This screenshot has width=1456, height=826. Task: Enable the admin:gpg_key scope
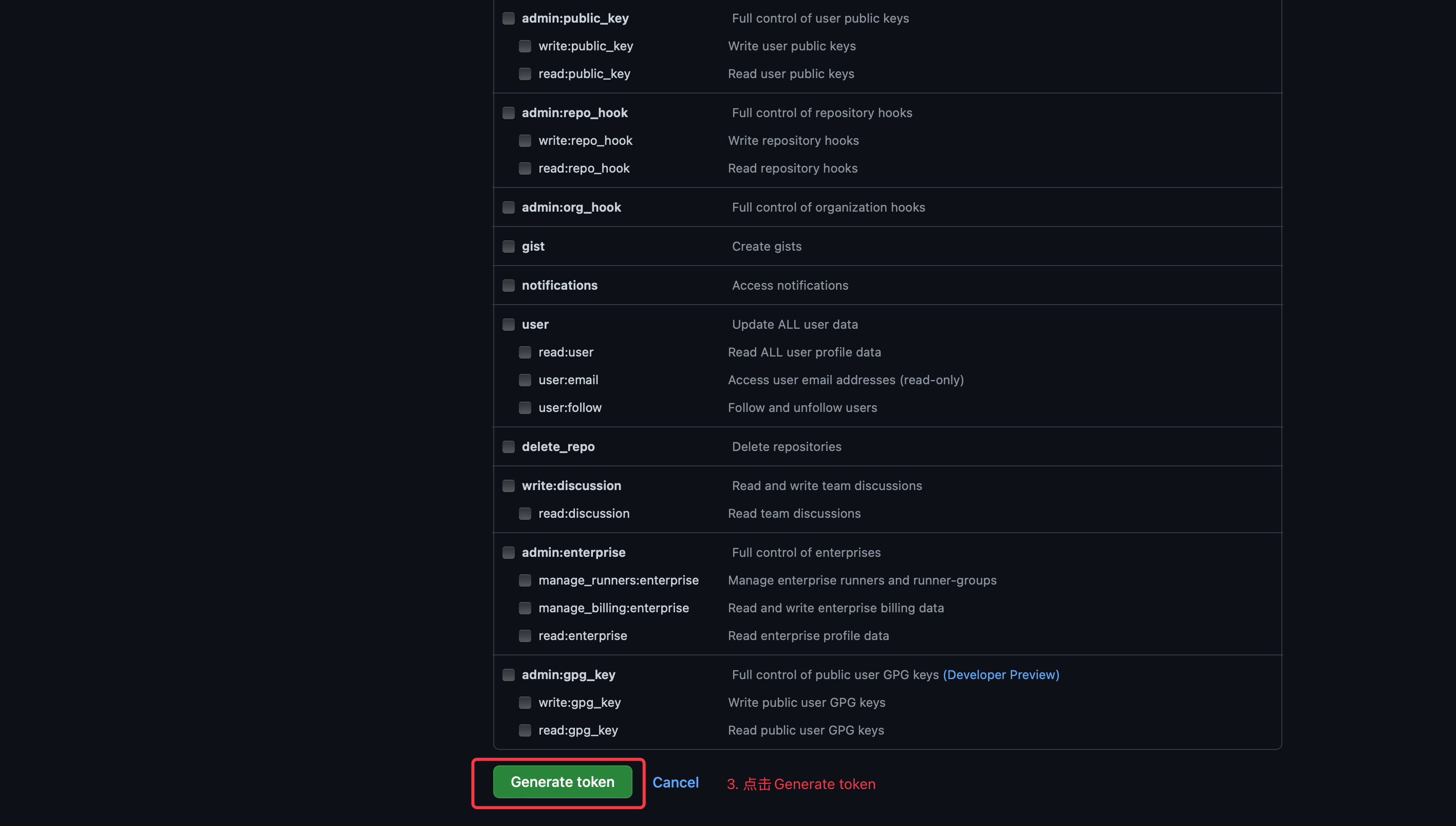[x=509, y=674]
